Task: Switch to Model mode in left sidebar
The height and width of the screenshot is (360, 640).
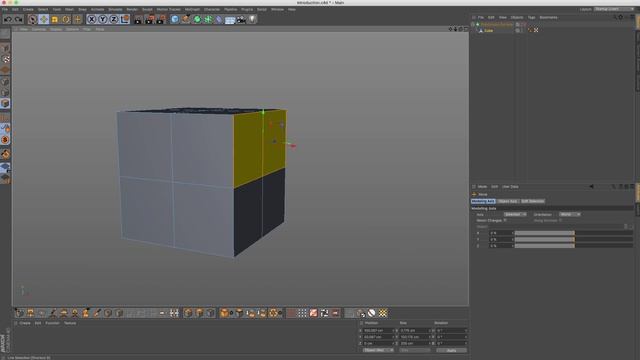Action: [x=5, y=48]
